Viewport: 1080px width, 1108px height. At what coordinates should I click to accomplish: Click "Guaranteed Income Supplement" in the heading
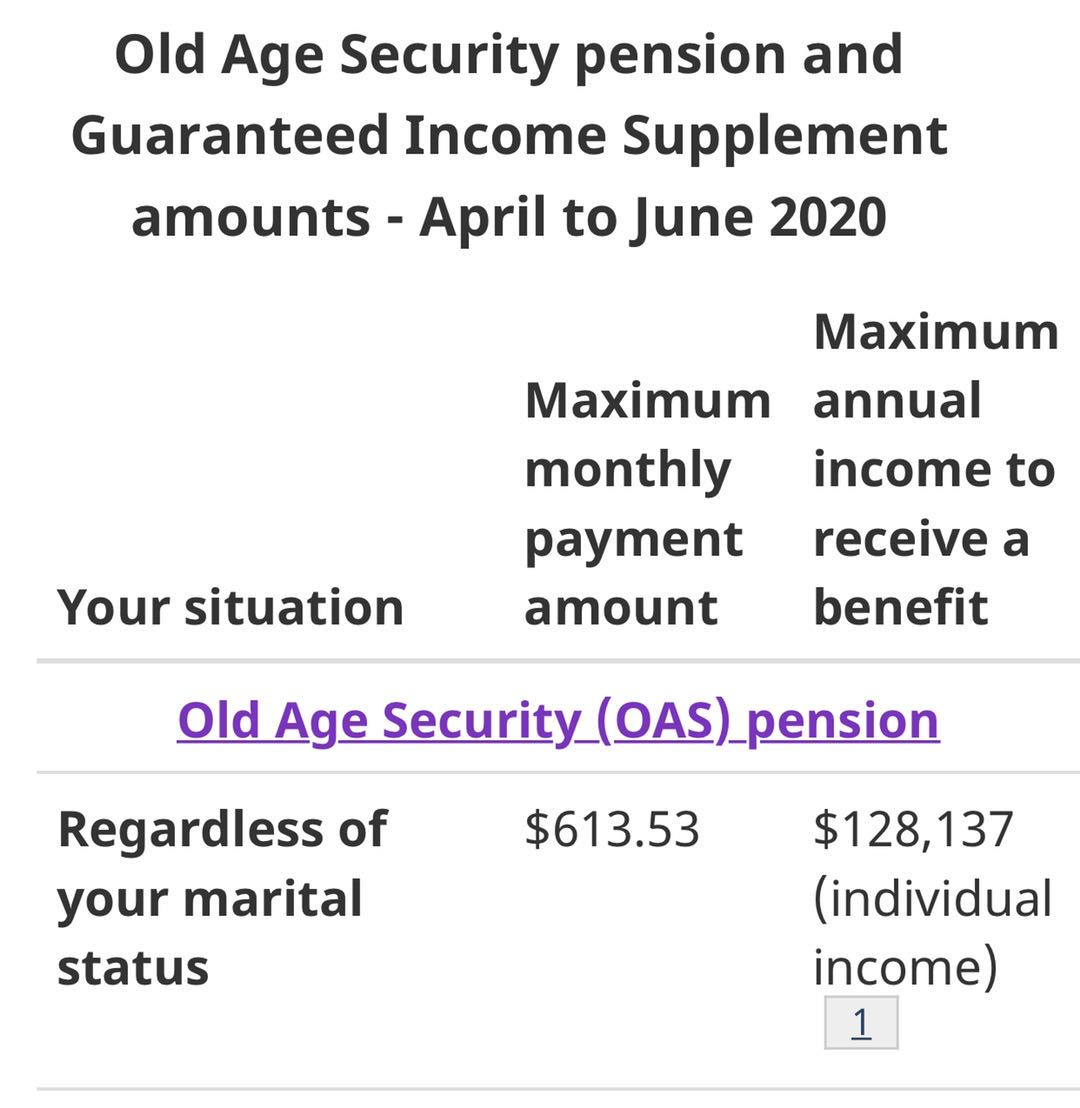(x=509, y=135)
